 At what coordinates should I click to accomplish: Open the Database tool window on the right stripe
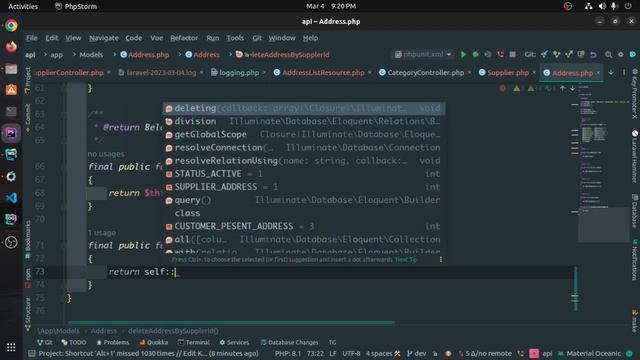(x=635, y=211)
